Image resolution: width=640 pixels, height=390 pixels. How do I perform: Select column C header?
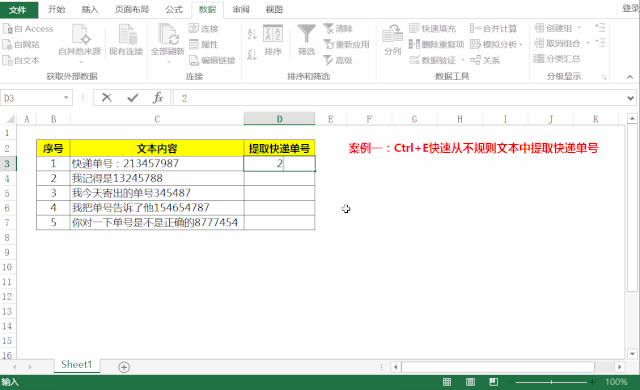(157, 119)
